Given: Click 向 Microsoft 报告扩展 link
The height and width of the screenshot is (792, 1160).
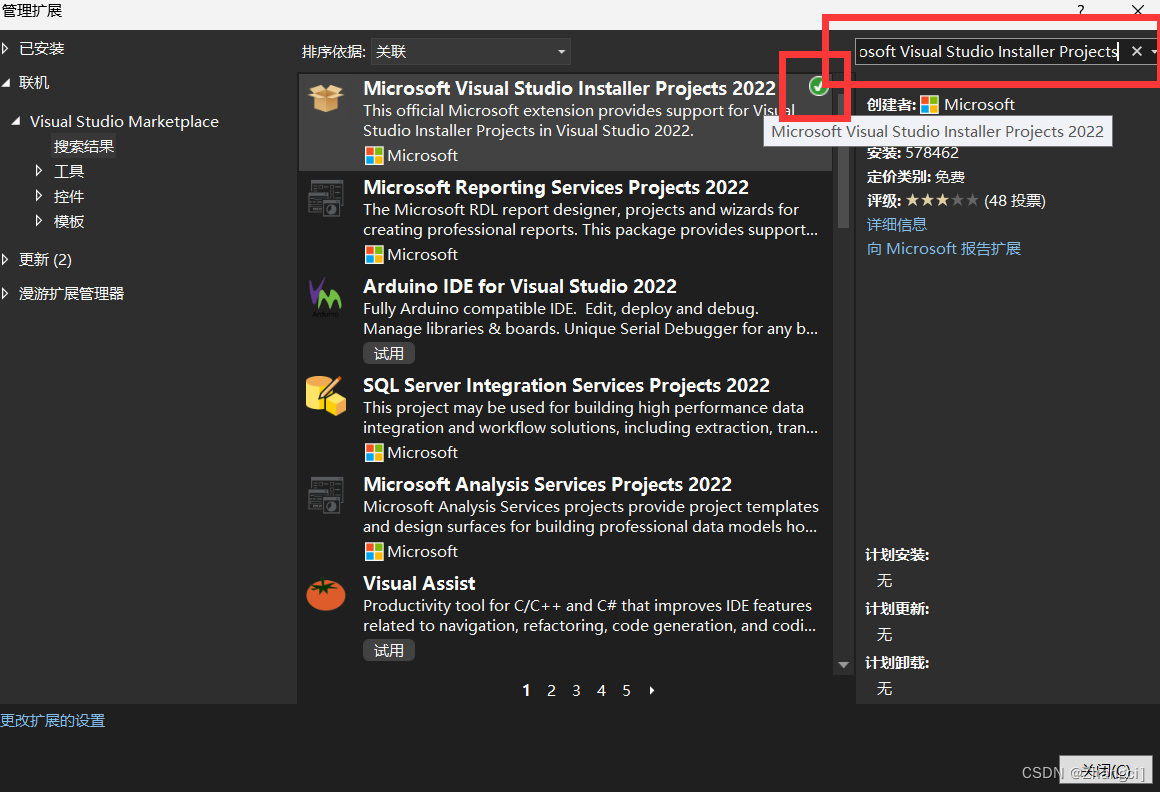Looking at the screenshot, I should pos(944,248).
